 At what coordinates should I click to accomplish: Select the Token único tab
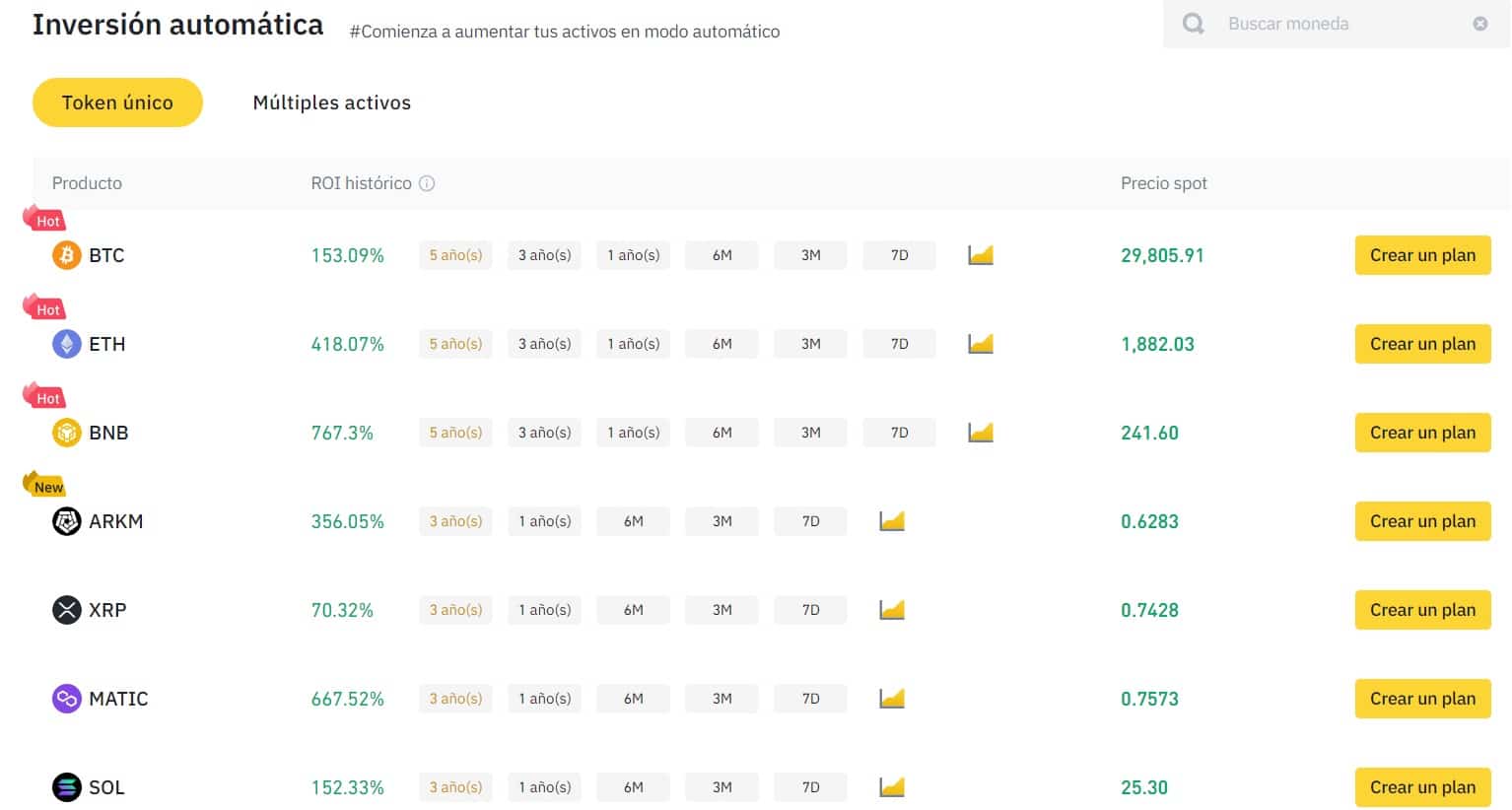point(117,102)
